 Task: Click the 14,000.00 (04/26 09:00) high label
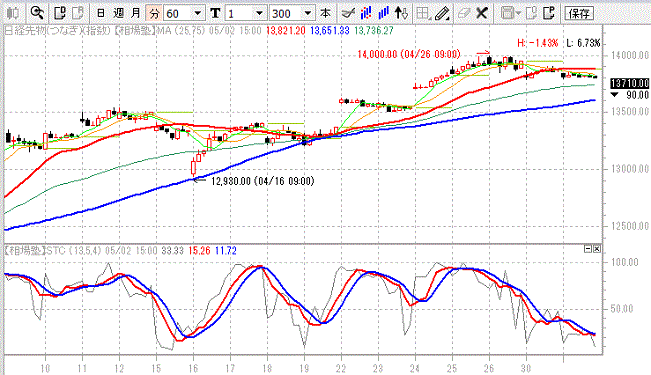click(409, 54)
